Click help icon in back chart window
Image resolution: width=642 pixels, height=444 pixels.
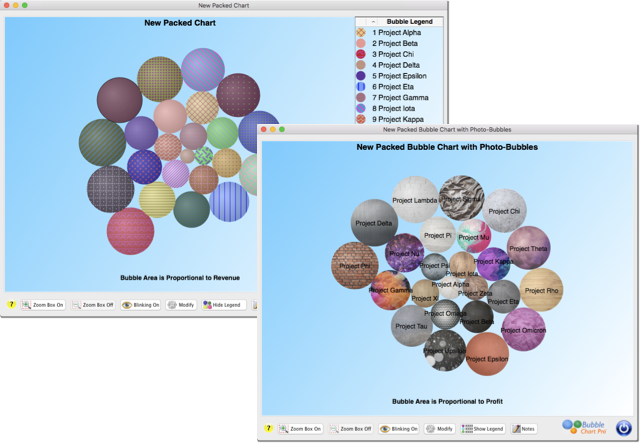point(11,304)
